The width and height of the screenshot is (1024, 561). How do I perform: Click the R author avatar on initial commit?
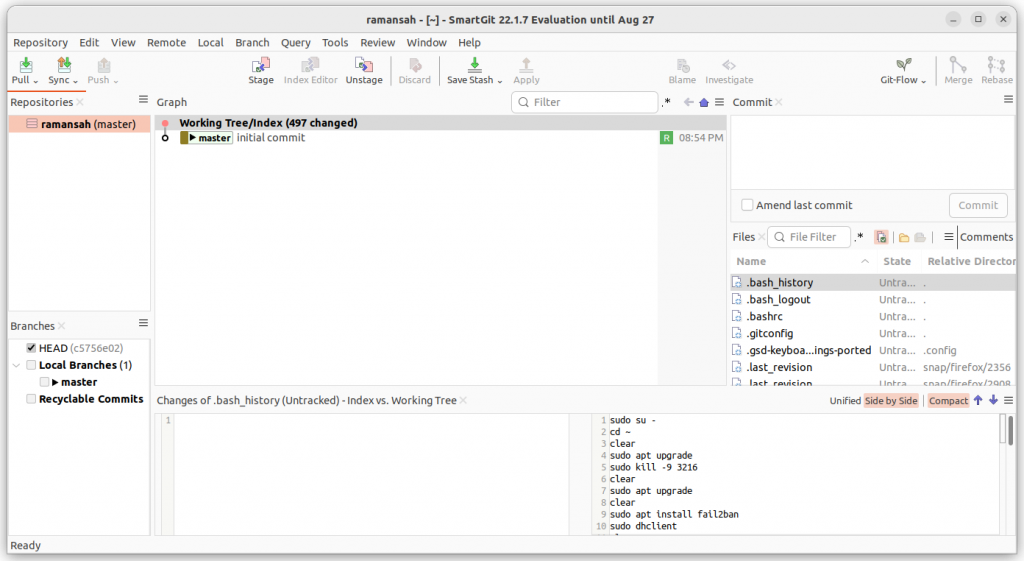(666, 138)
